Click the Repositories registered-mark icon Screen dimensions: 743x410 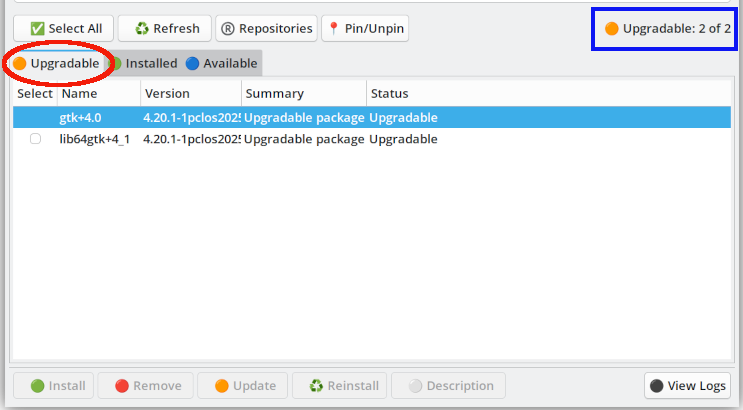[229, 29]
